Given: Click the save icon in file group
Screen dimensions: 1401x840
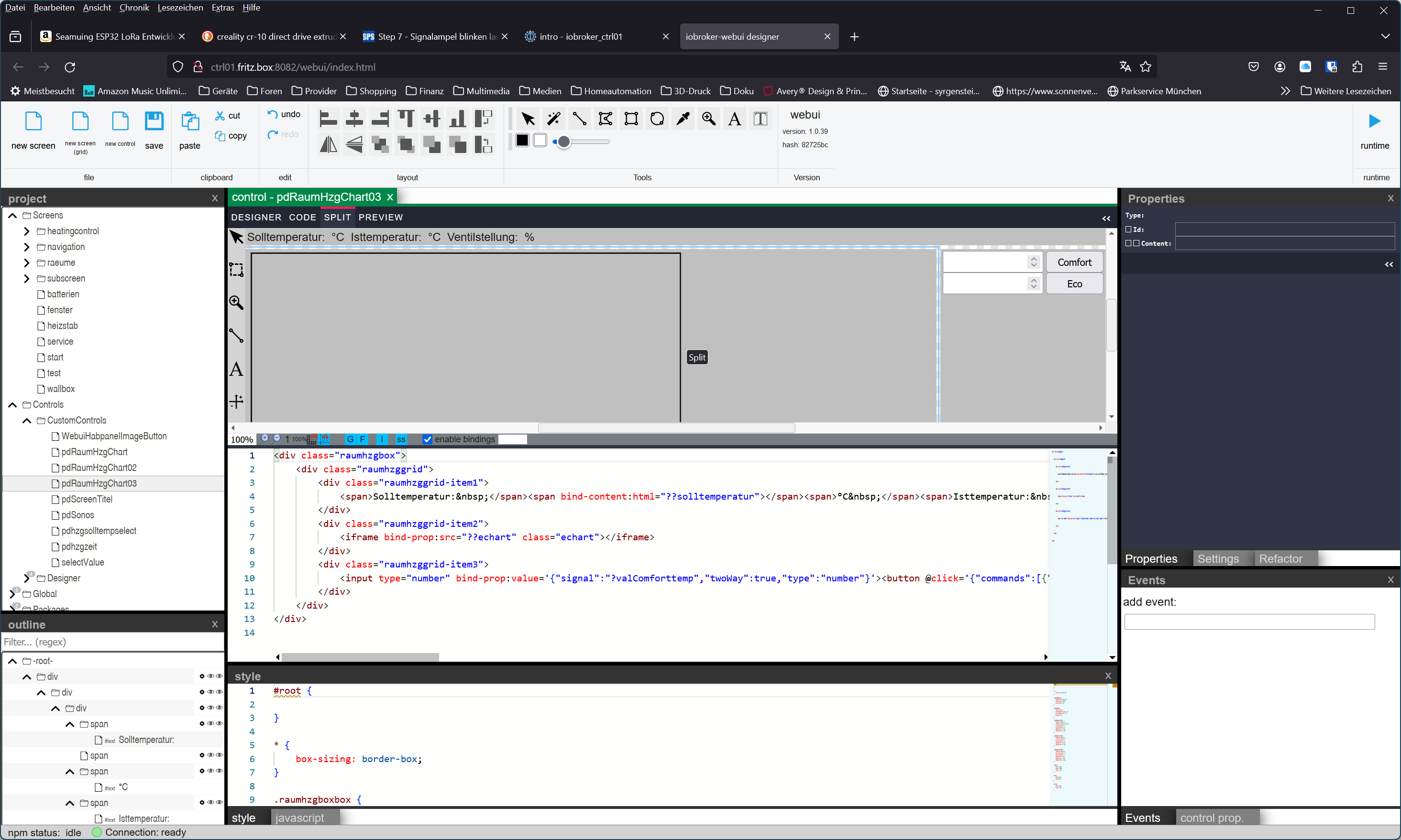Looking at the screenshot, I should tap(154, 121).
